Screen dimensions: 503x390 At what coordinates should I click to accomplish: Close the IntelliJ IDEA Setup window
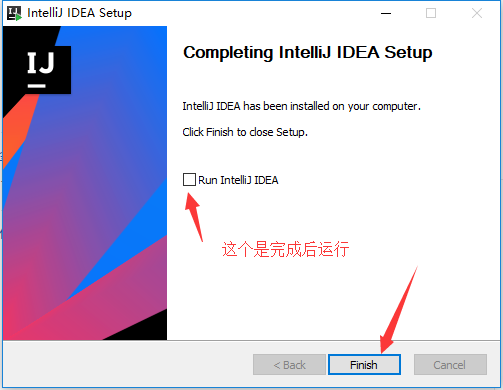(x=477, y=13)
